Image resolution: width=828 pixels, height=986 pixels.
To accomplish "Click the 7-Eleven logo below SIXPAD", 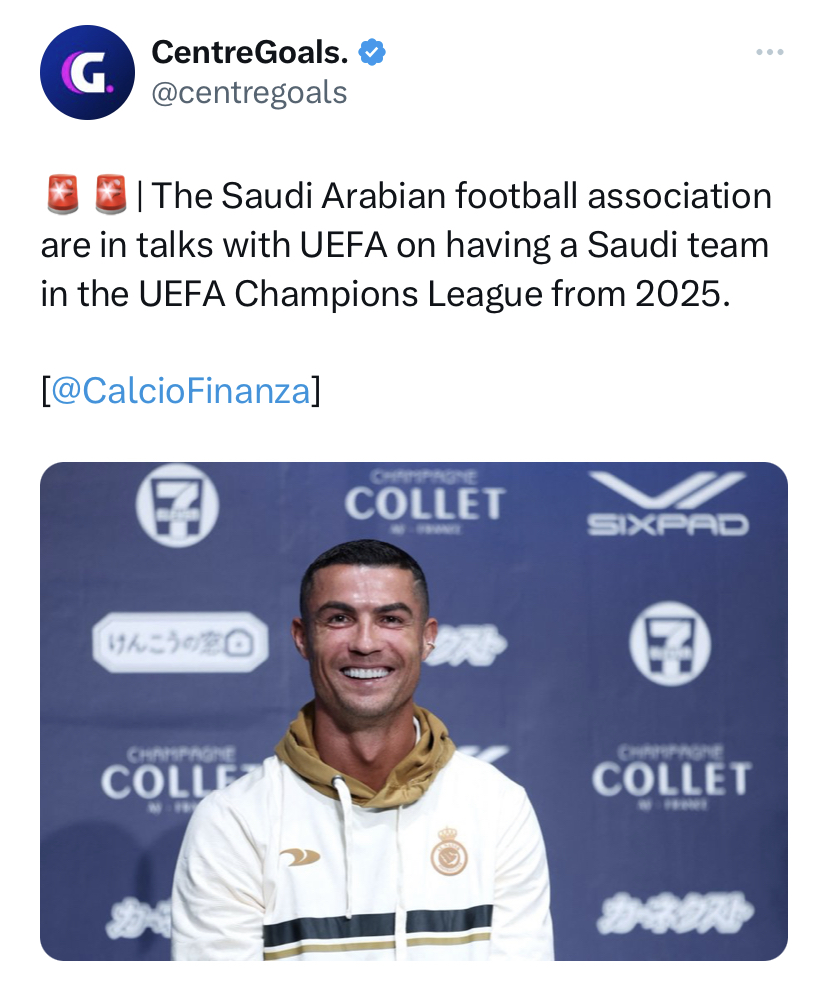I will (x=669, y=643).
